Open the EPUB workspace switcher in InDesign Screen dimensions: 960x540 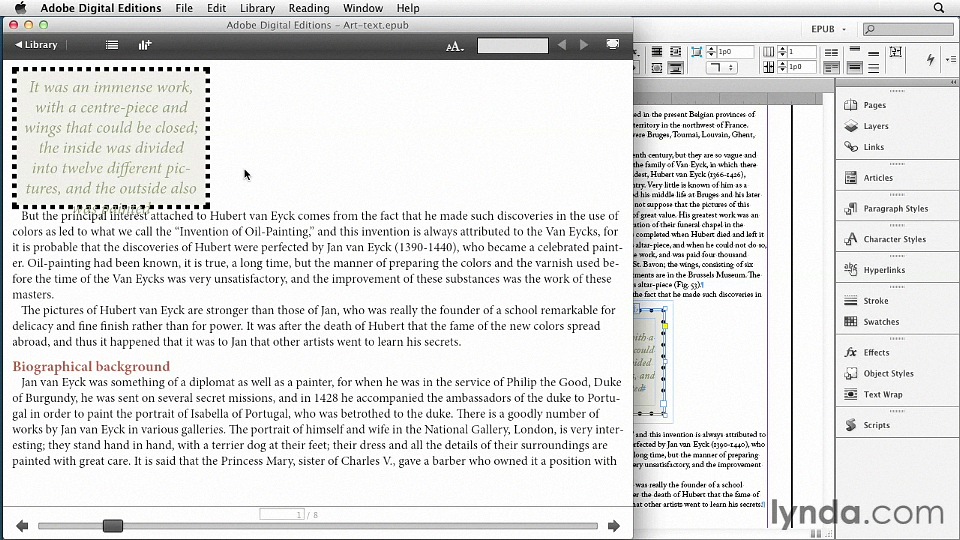point(828,29)
